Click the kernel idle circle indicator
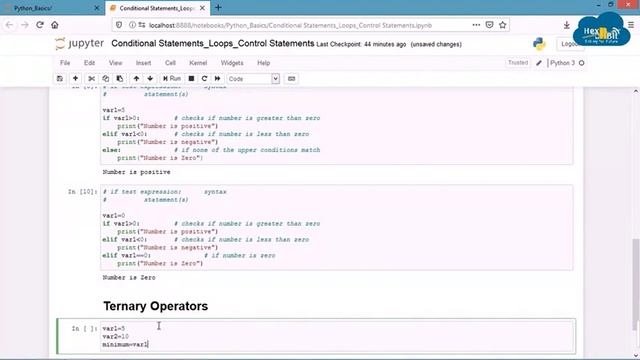640x360 pixels. click(x=582, y=63)
